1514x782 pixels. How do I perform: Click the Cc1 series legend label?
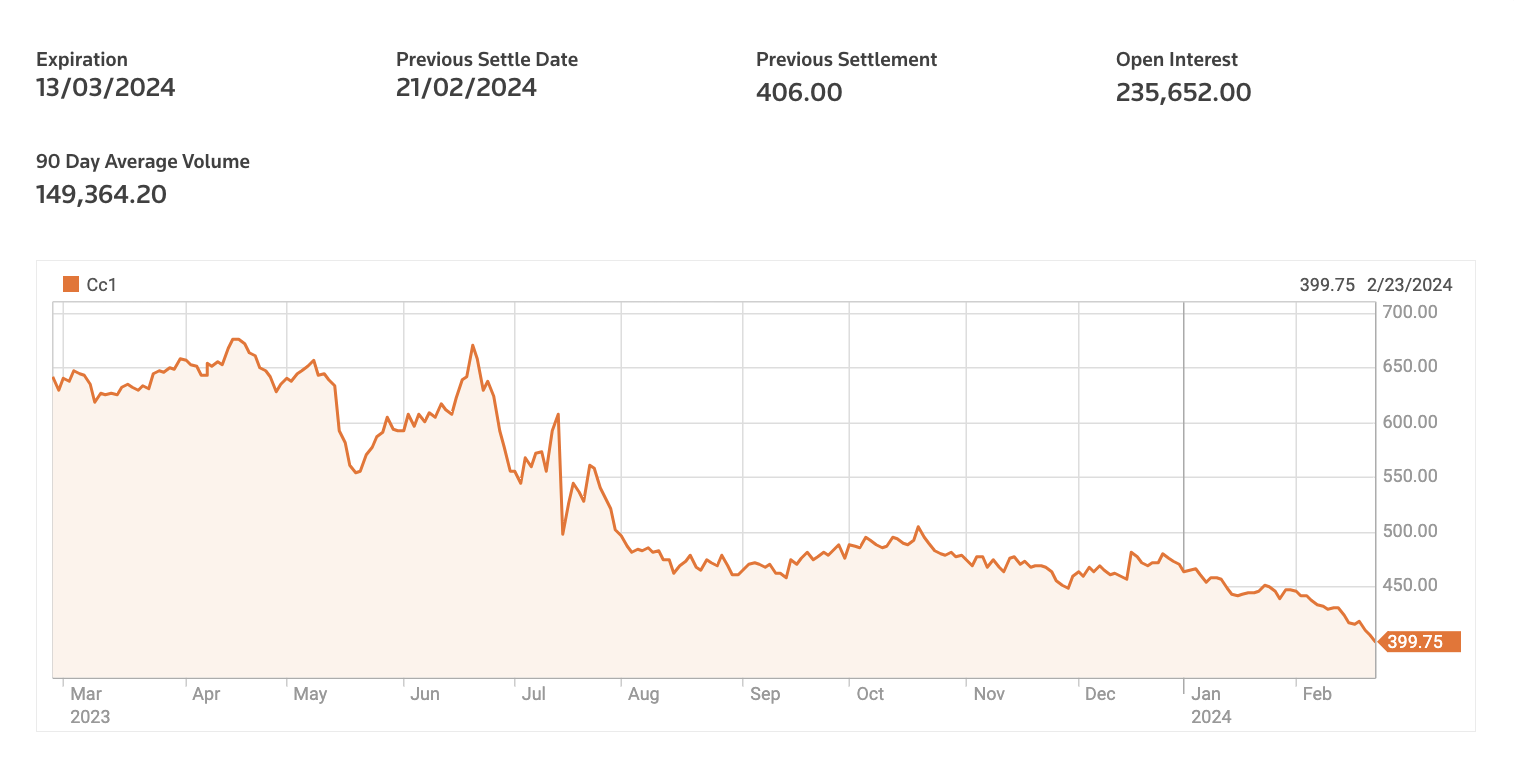click(x=102, y=285)
